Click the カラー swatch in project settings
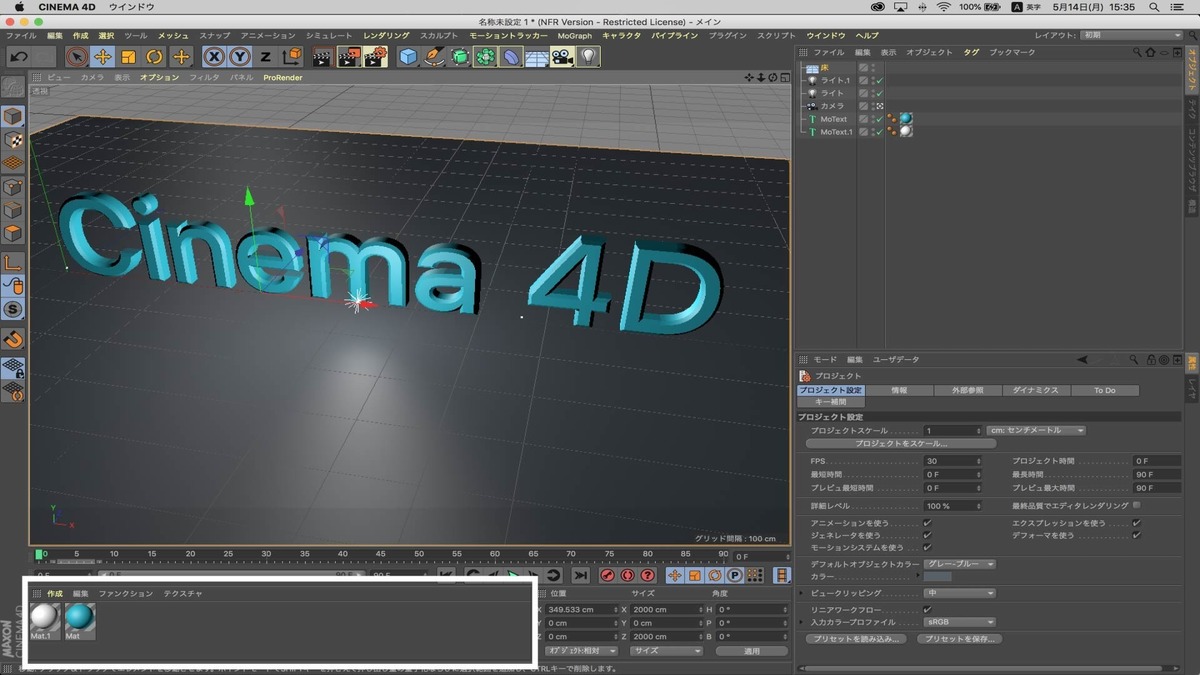 (938, 577)
